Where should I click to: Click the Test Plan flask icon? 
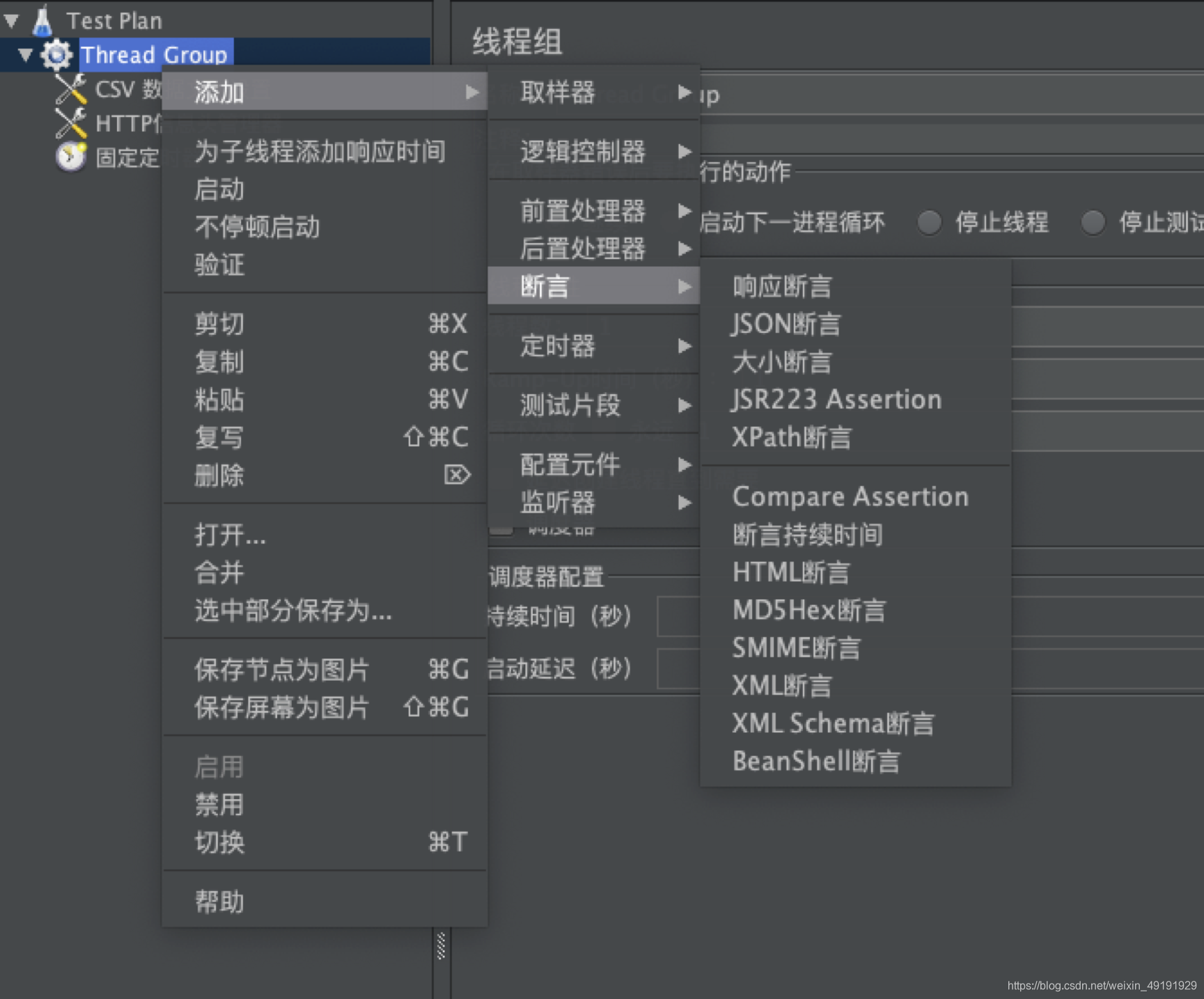(42, 20)
